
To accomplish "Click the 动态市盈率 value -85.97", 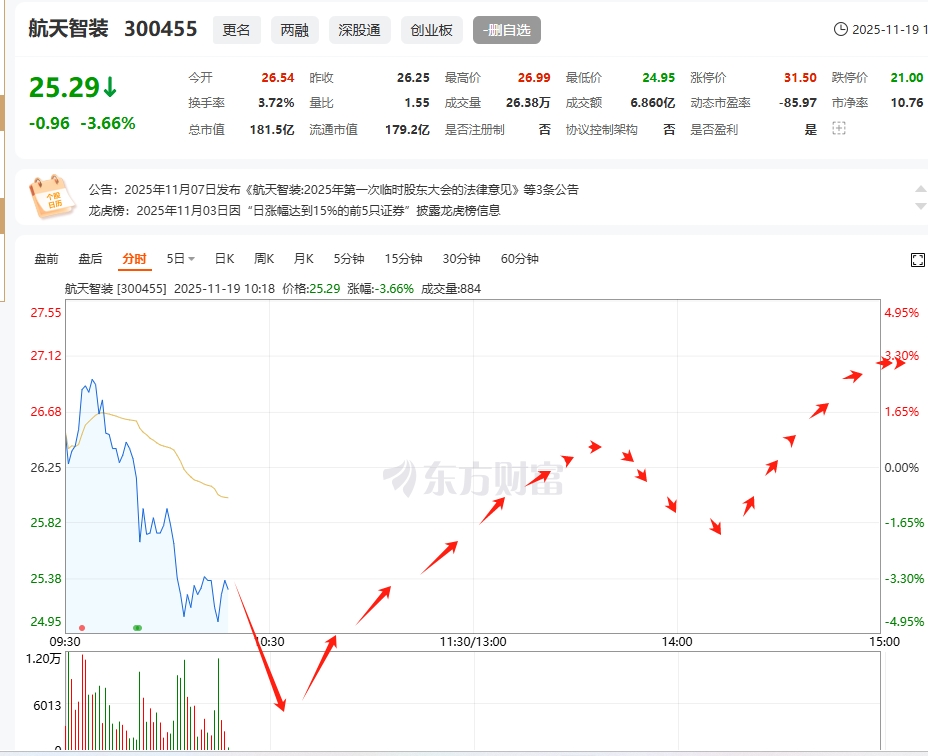I will tap(798, 103).
